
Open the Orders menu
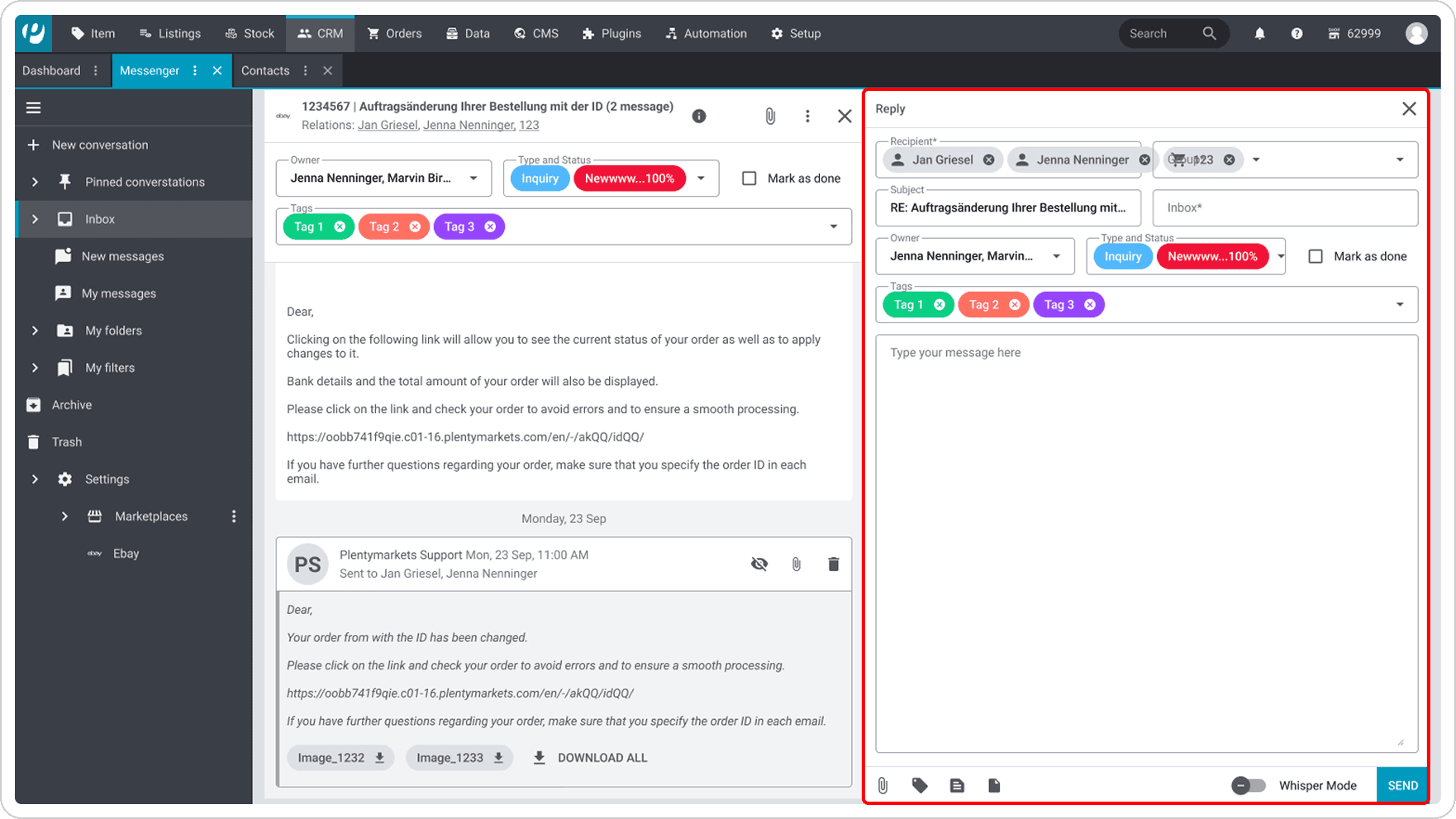click(394, 33)
